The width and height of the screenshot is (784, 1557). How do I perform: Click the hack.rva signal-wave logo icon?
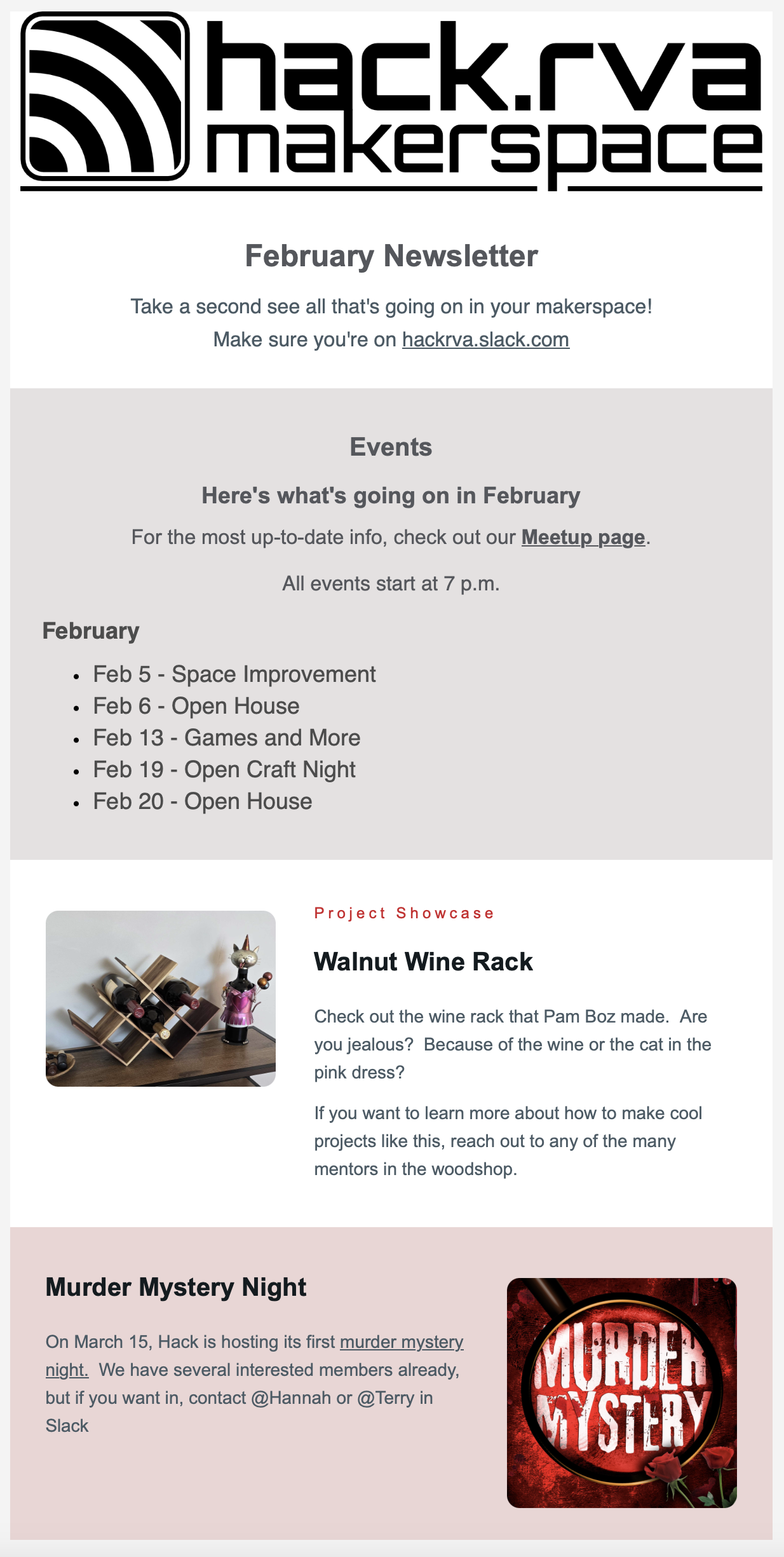tap(105, 97)
